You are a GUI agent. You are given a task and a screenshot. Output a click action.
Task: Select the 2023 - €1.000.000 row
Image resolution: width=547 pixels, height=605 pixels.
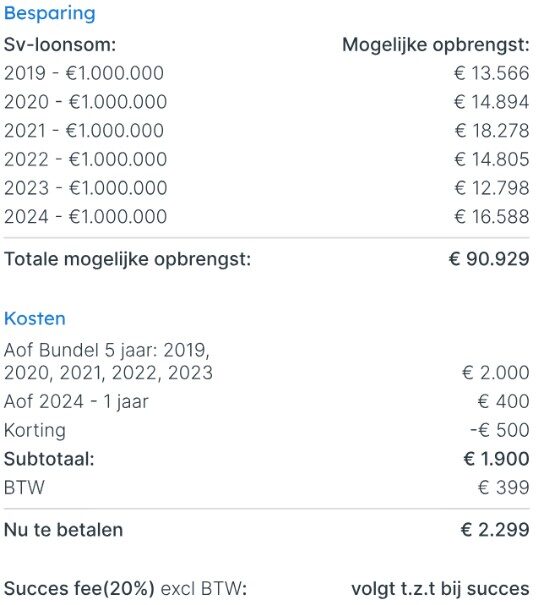[267, 188]
